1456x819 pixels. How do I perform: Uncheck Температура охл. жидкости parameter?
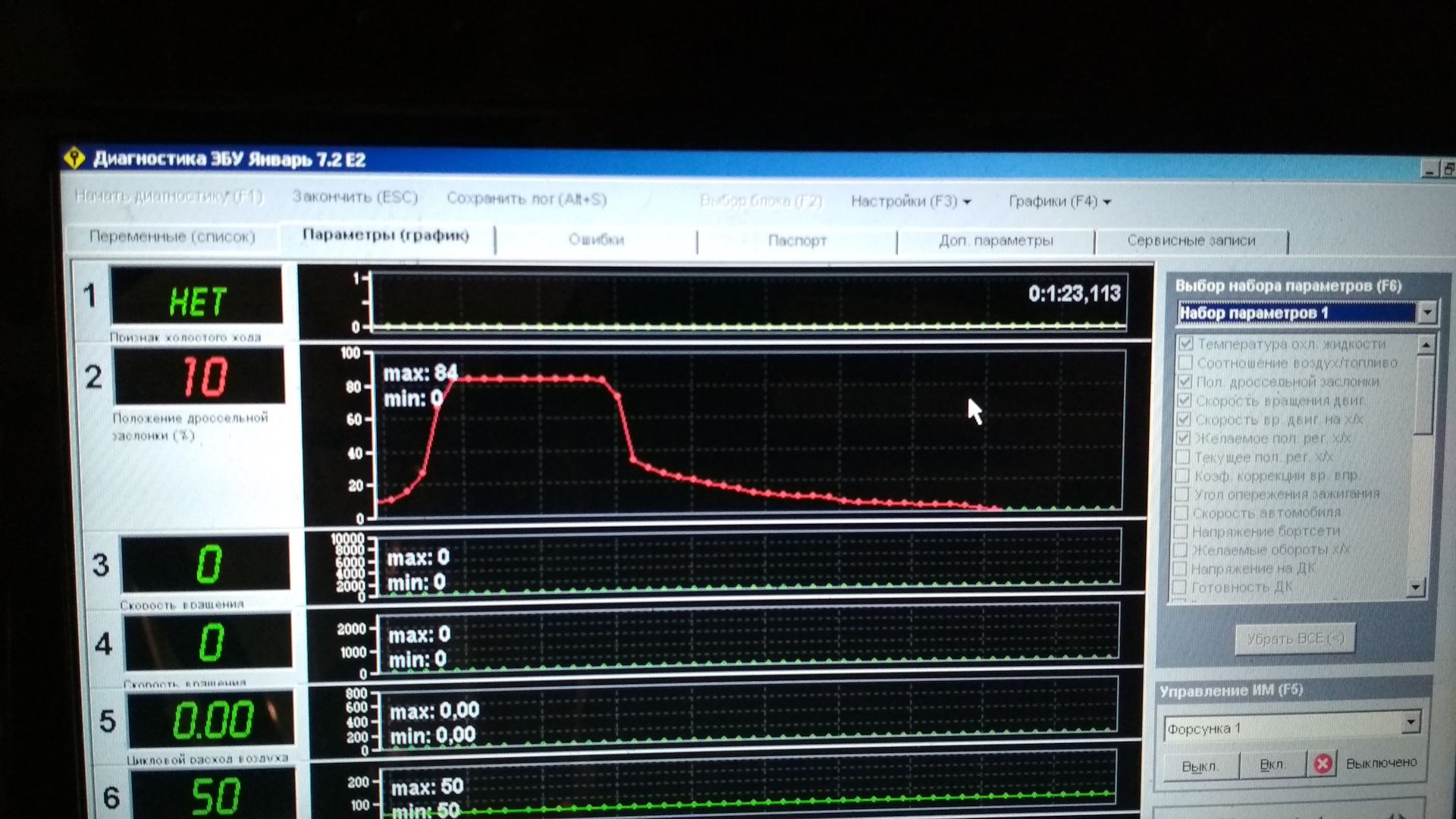click(x=1187, y=344)
